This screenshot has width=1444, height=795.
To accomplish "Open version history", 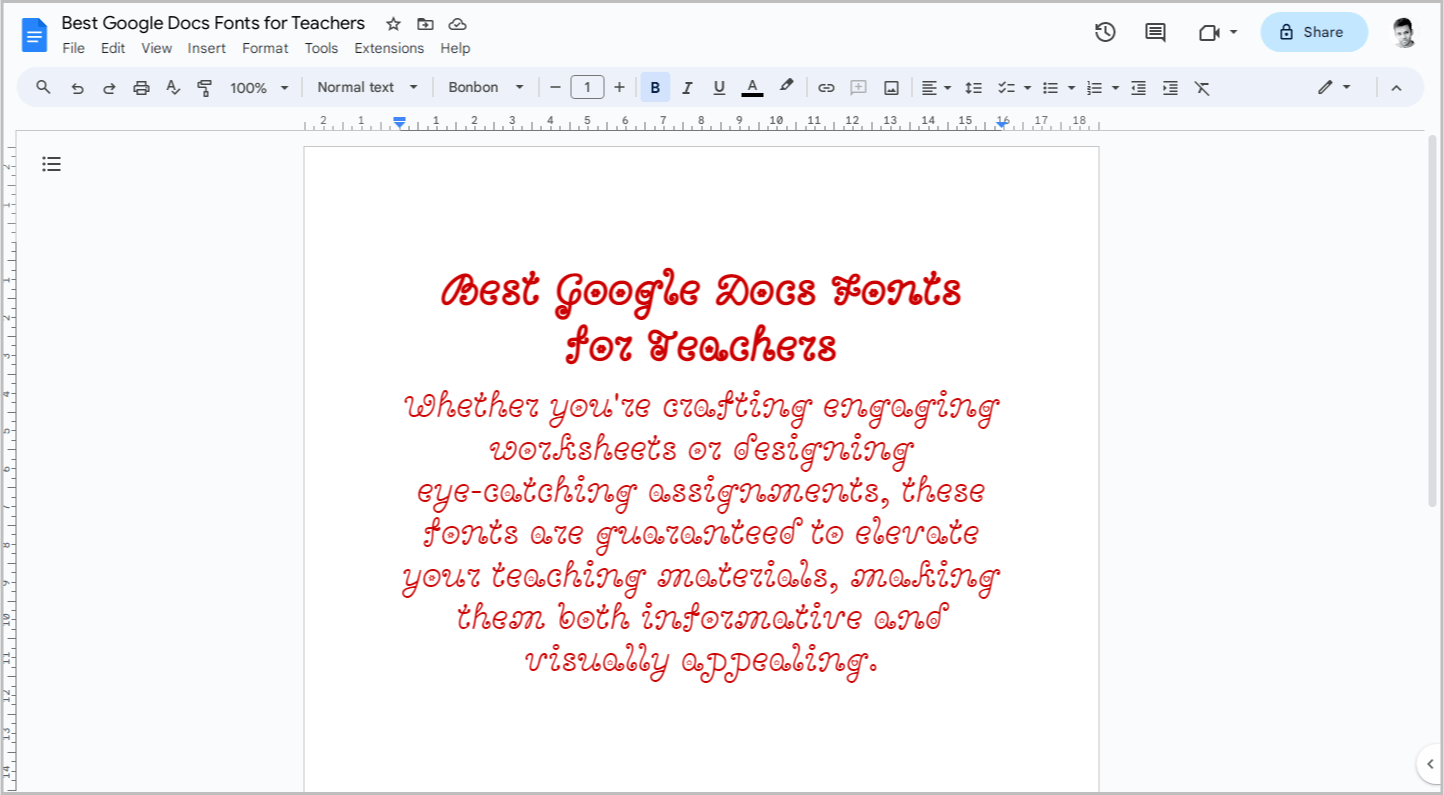I will pos(1105,31).
